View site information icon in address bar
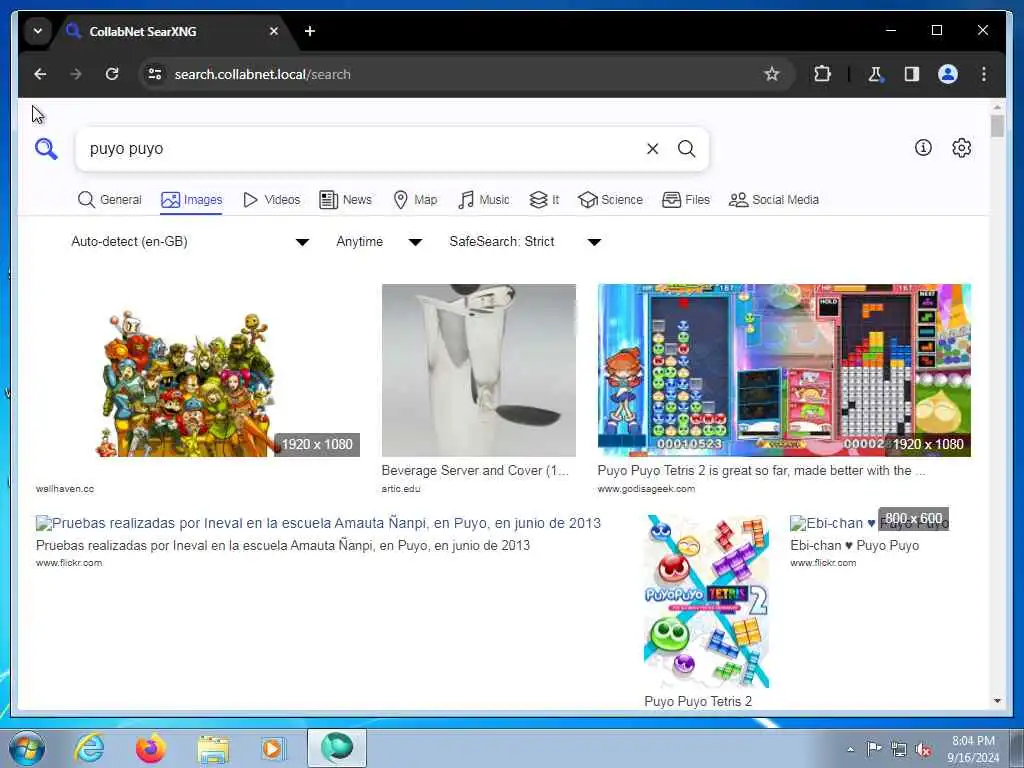The image size is (1024, 768). tap(155, 74)
